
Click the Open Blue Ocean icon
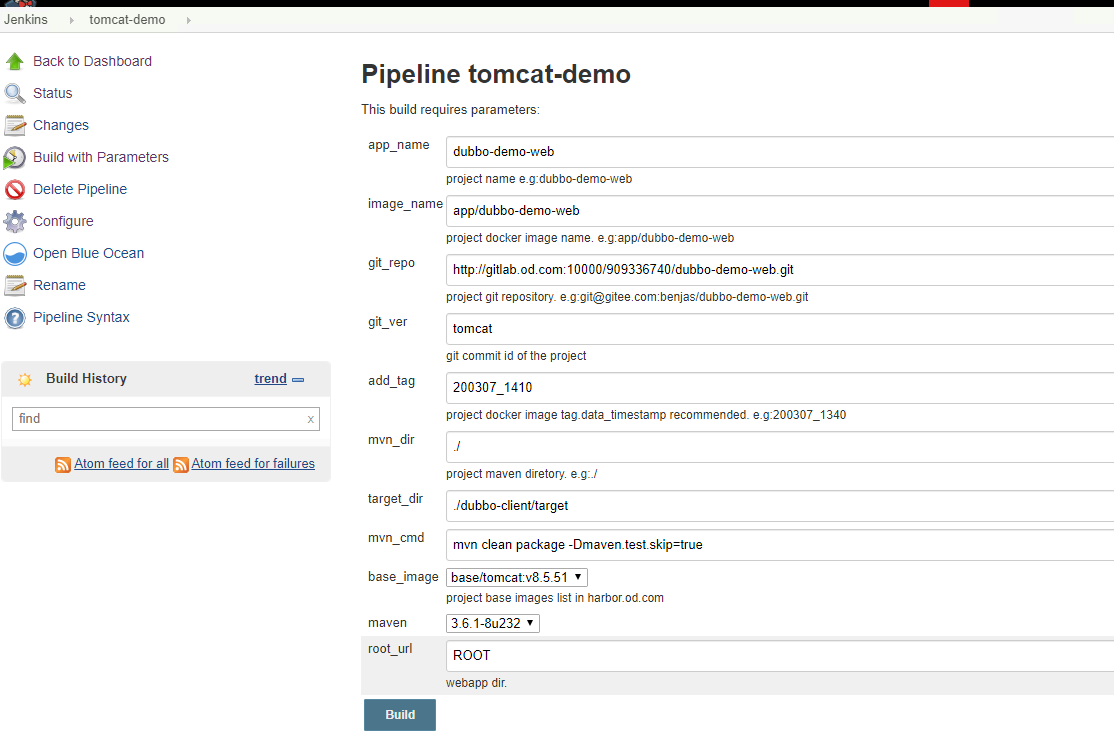pyautogui.click(x=15, y=253)
